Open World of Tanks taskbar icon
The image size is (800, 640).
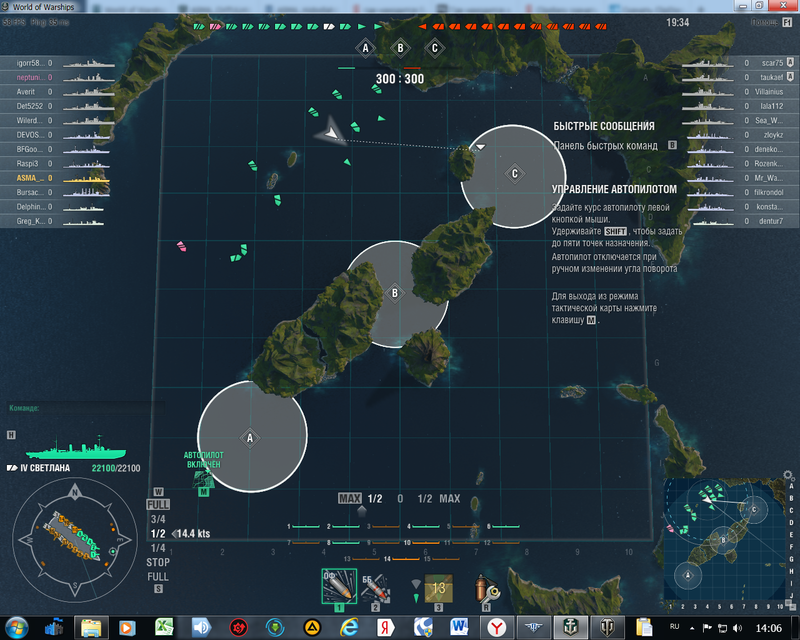pos(607,627)
